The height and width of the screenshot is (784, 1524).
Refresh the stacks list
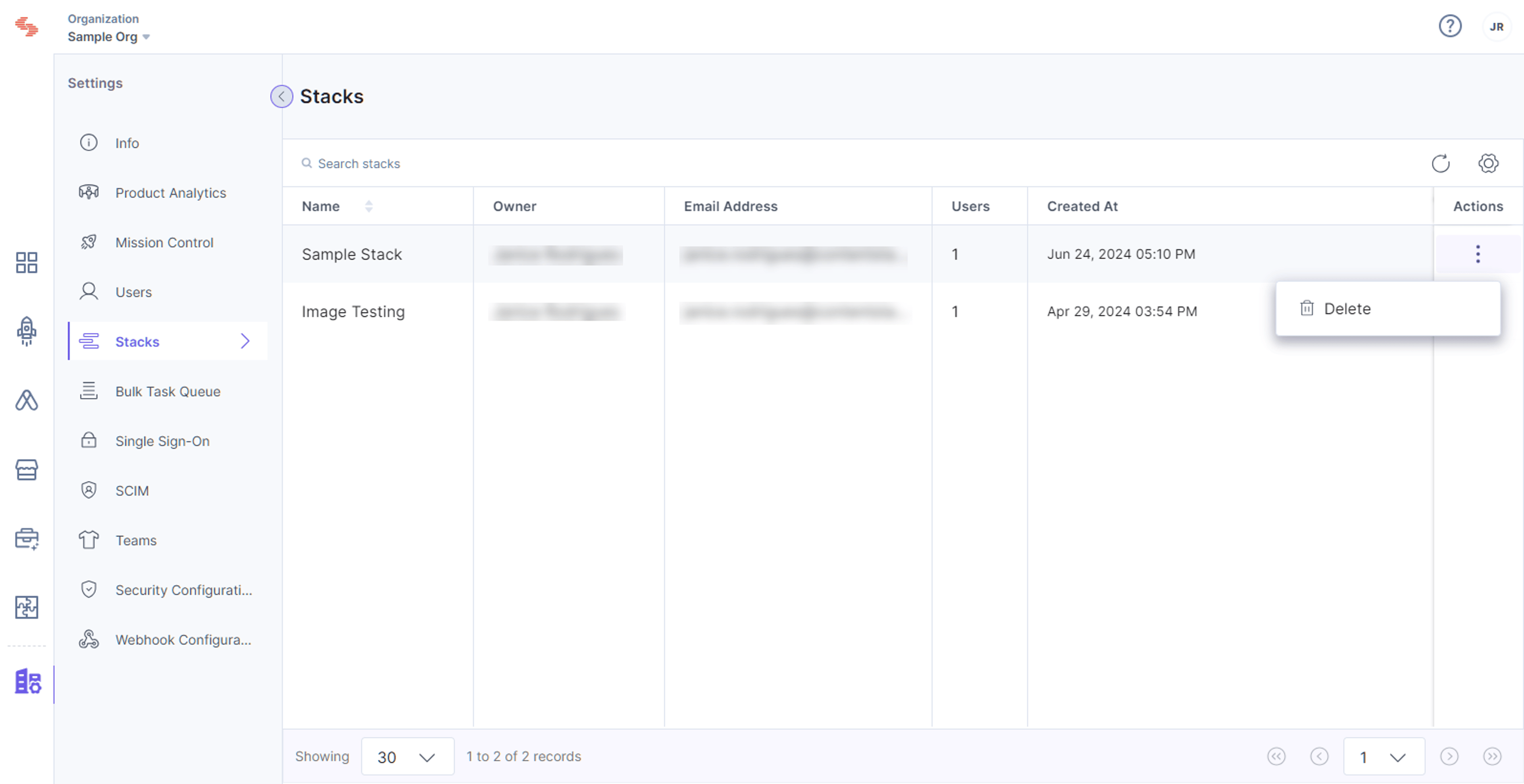point(1441,163)
